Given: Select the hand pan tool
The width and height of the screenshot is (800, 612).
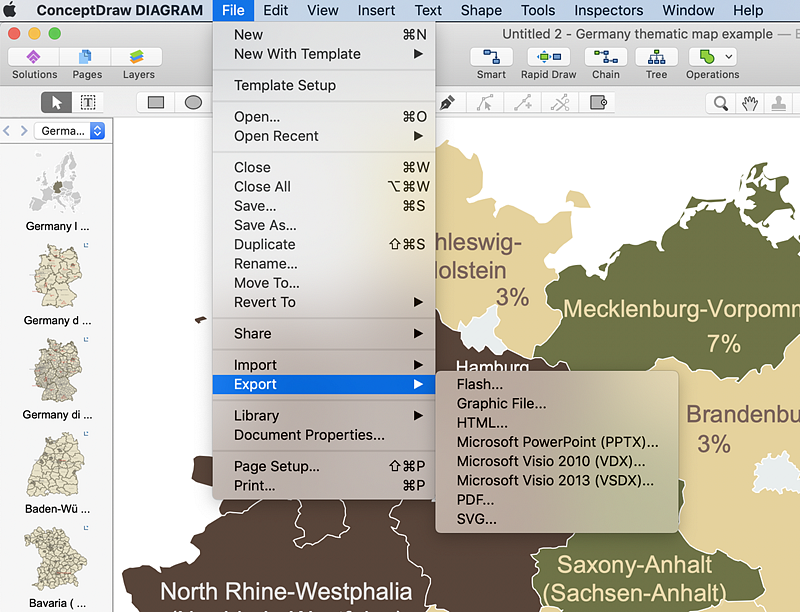Looking at the screenshot, I should pos(749,103).
